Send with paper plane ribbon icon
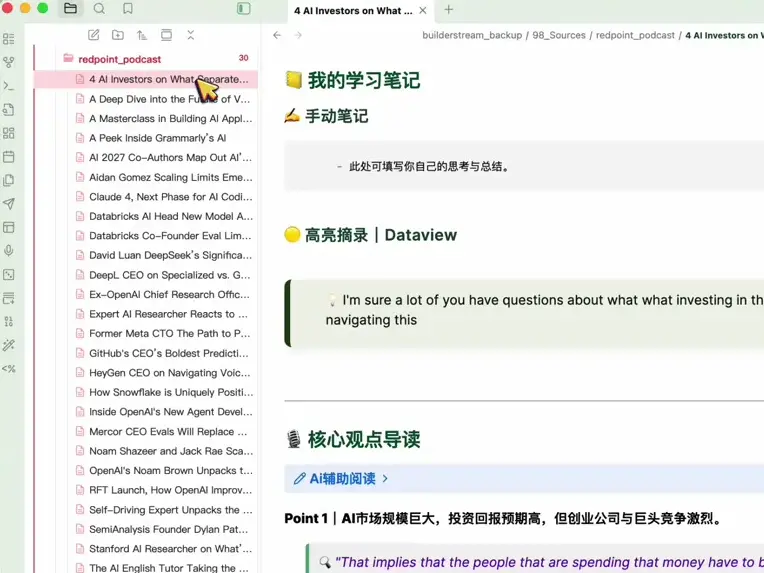This screenshot has width=764, height=573. pos(9,204)
